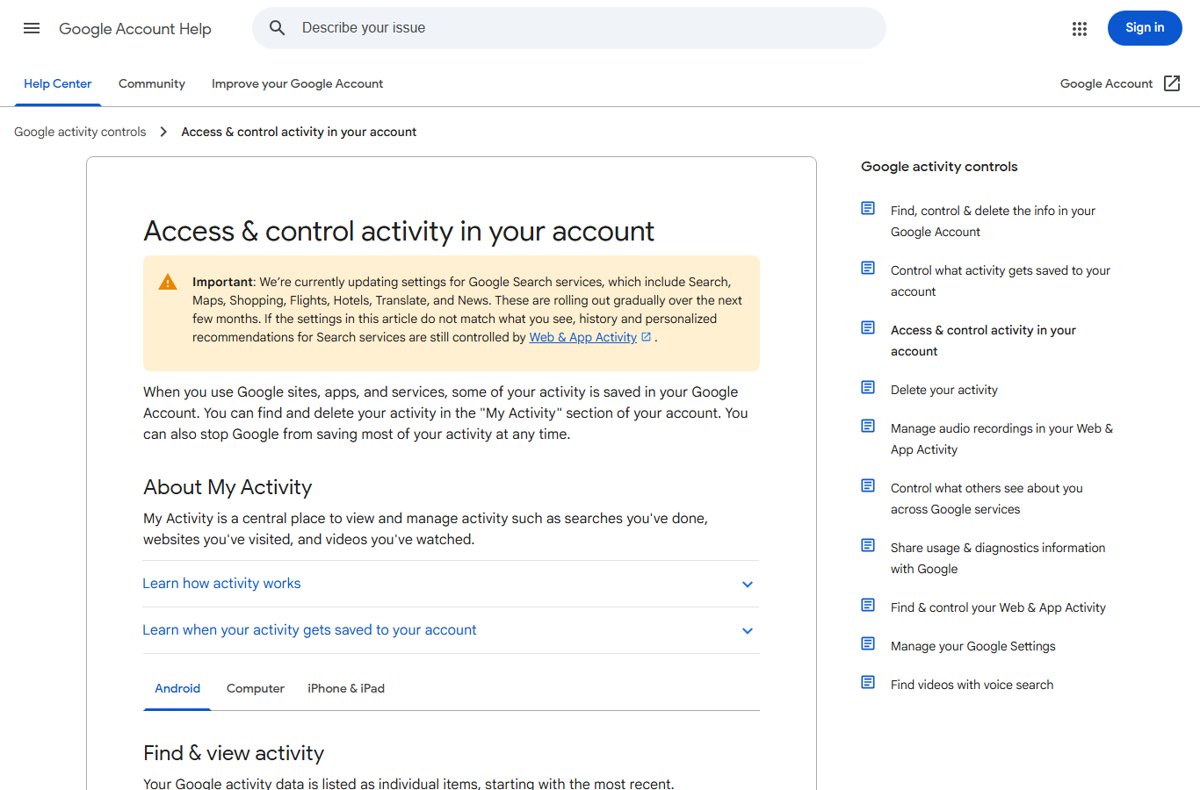Open Delete your activity article
The width and height of the screenshot is (1200, 790).
tap(944, 390)
